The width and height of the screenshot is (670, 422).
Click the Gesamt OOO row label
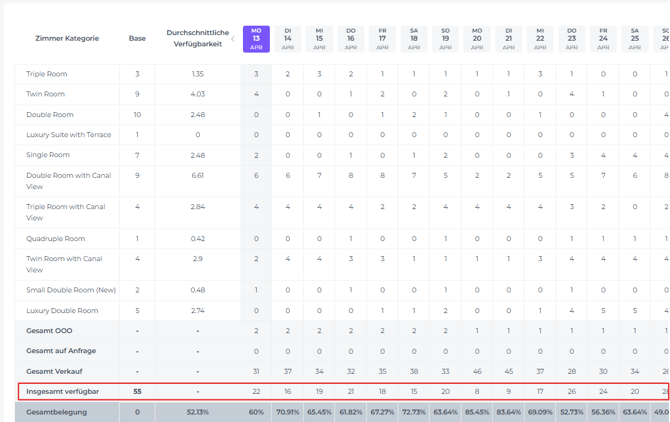point(49,330)
